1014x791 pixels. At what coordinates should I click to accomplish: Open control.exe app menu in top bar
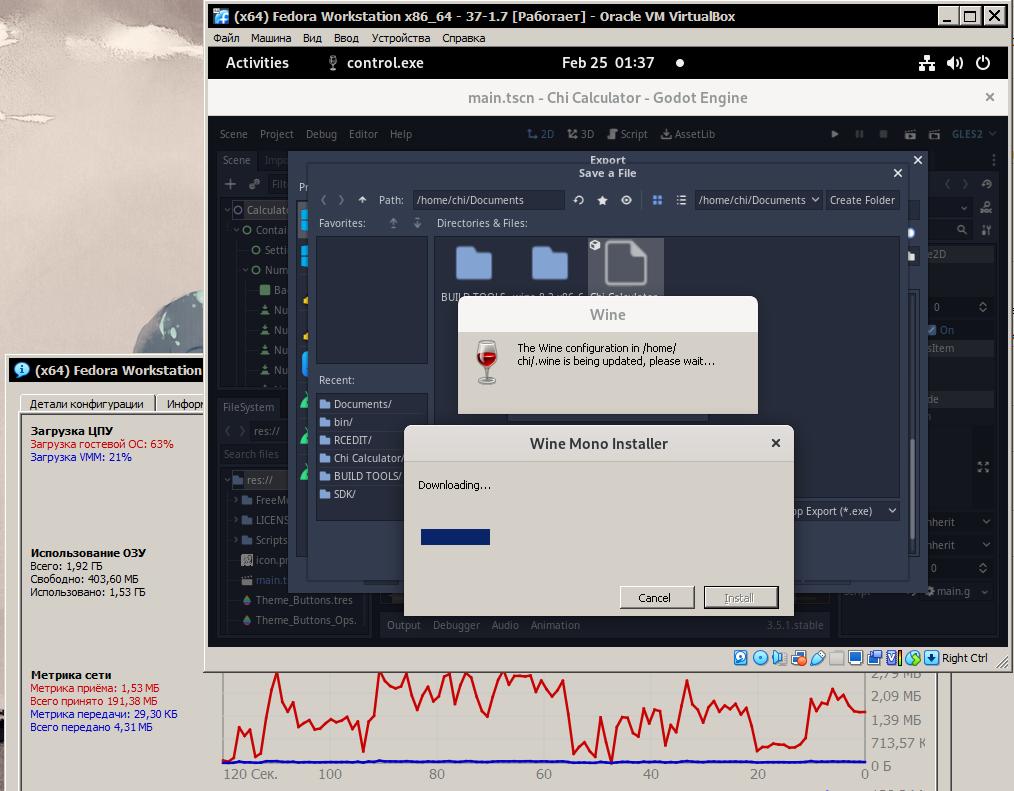pos(376,63)
